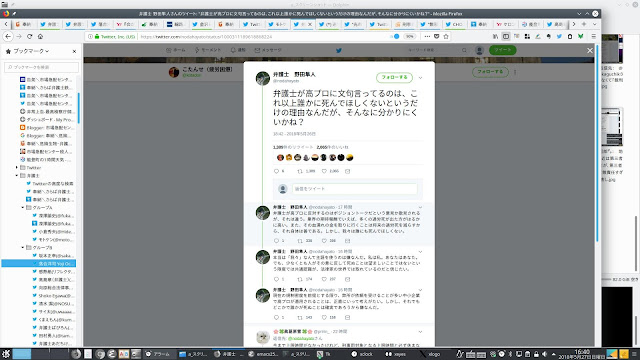Go back with the browser back arrow
The width and height of the screenshot is (640, 360).
(x=8, y=36)
